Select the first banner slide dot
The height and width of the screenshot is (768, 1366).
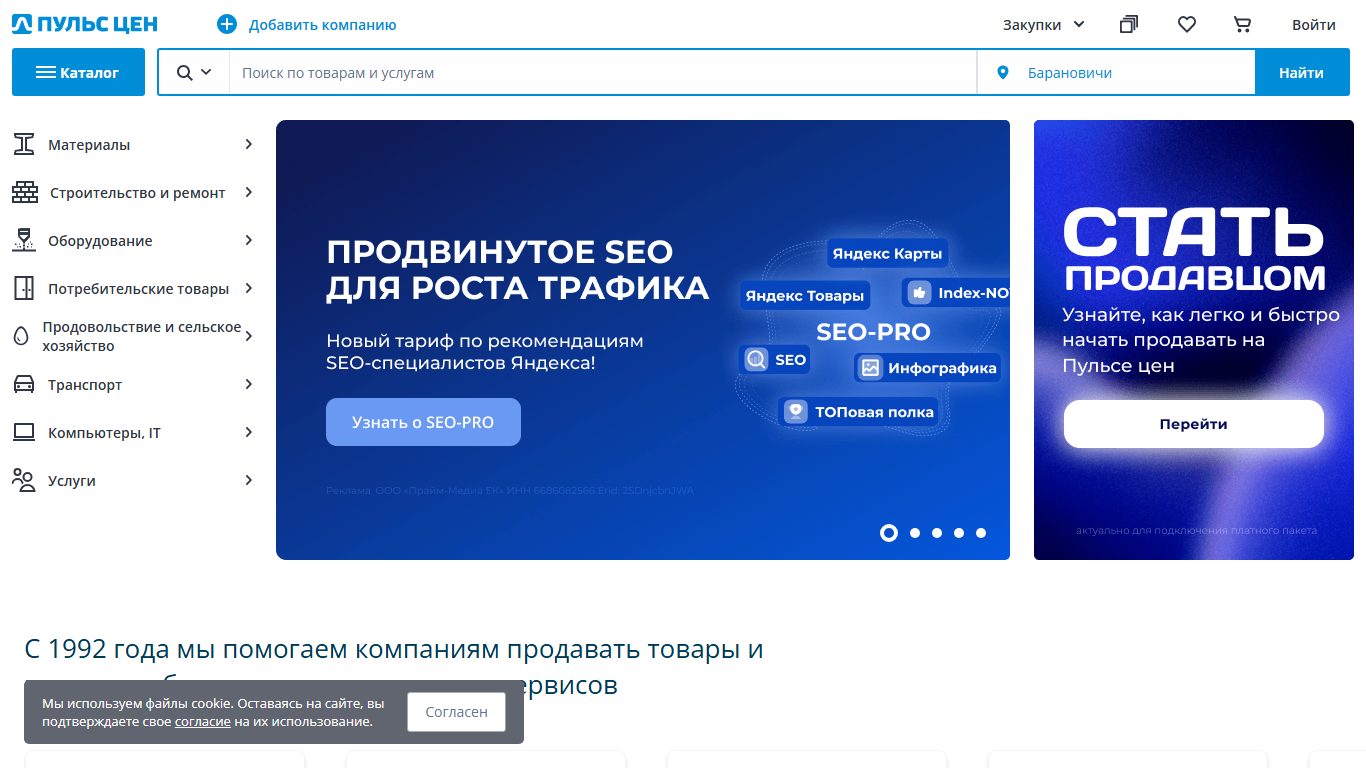889,533
